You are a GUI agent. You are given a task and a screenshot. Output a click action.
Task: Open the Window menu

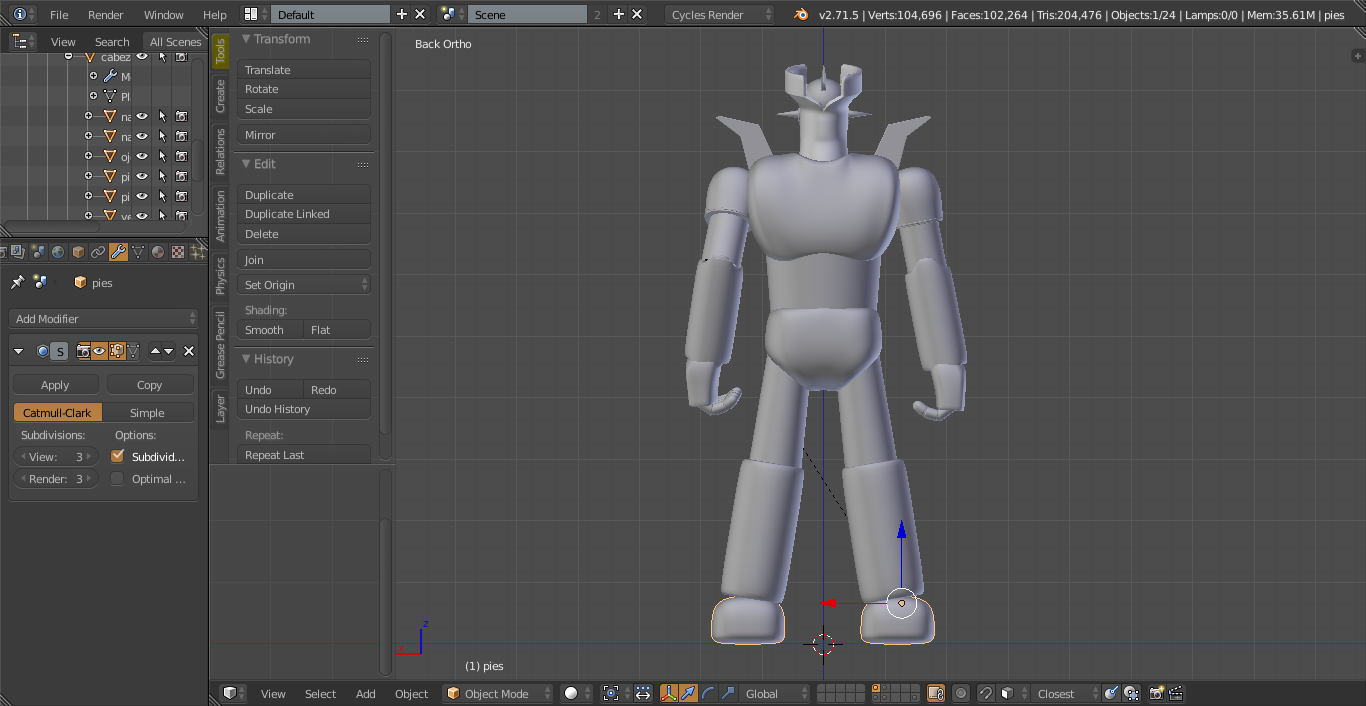tap(164, 15)
